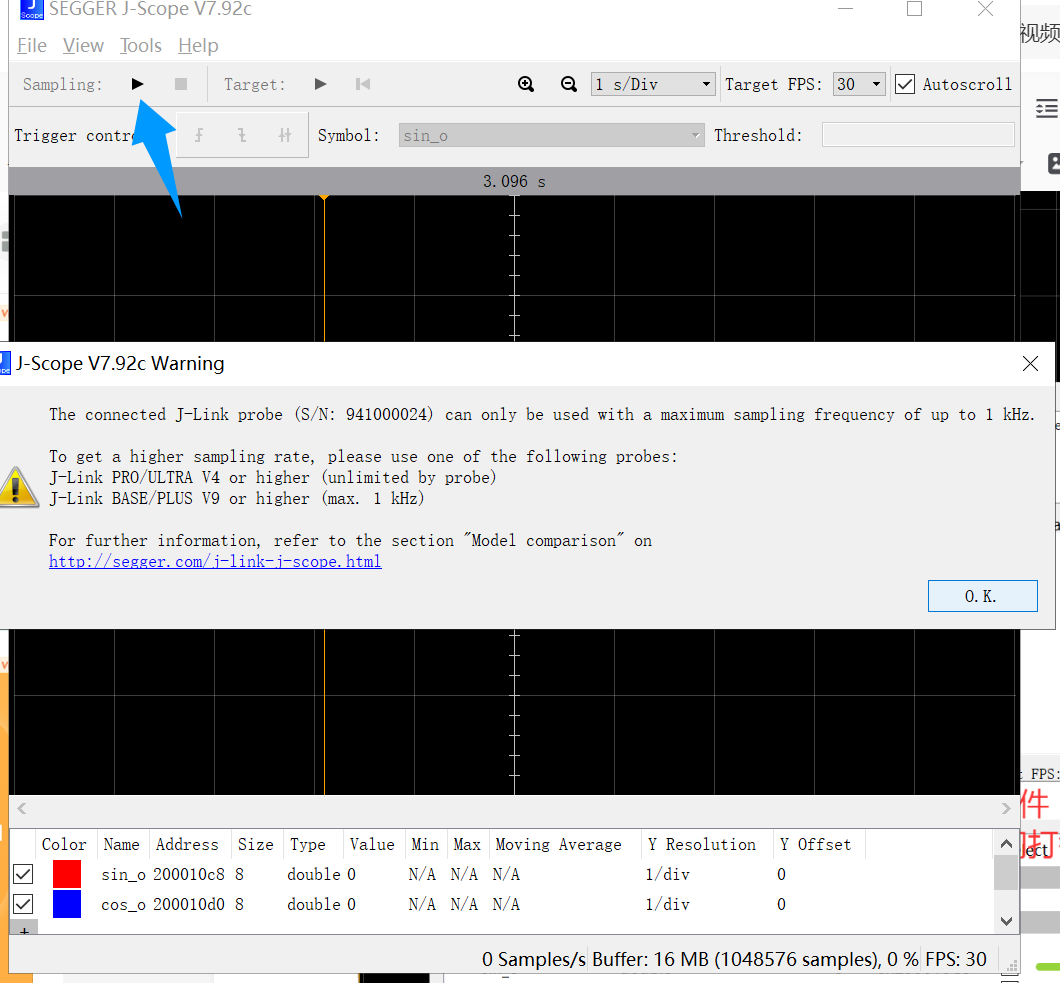Click the Buffer 16 MB status bar entry
This screenshot has height=983, width=1060.
coord(755,959)
